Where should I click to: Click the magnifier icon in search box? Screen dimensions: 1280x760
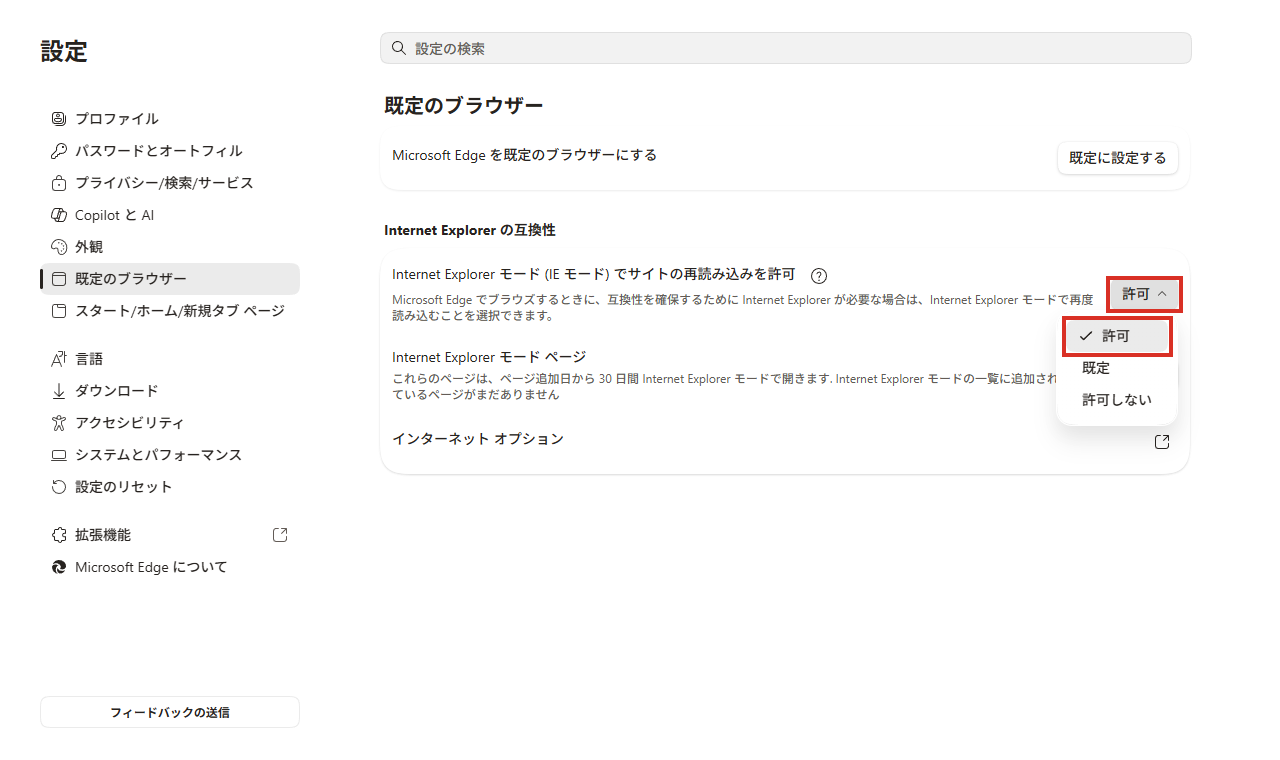pos(398,48)
